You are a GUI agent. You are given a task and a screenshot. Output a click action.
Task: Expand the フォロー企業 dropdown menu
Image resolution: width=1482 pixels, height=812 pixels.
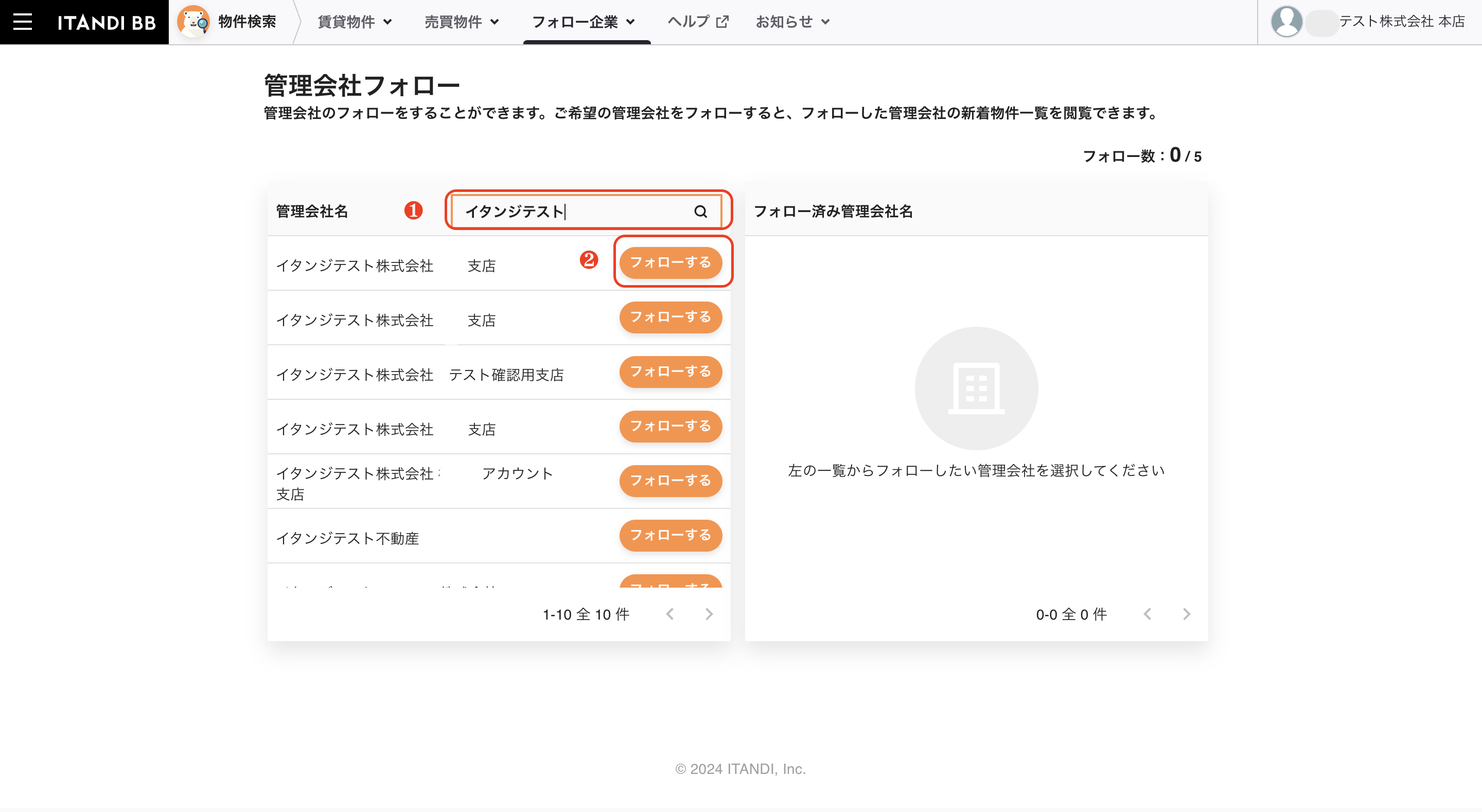584,22
